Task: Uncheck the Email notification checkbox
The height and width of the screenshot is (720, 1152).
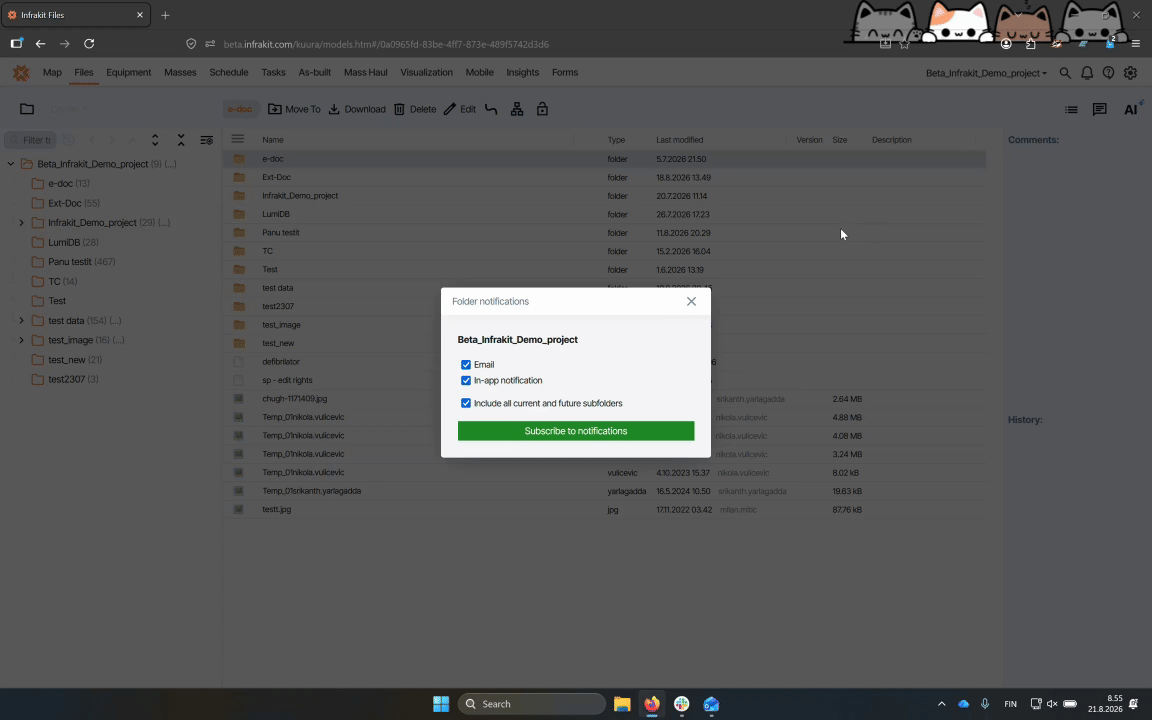Action: click(466, 364)
